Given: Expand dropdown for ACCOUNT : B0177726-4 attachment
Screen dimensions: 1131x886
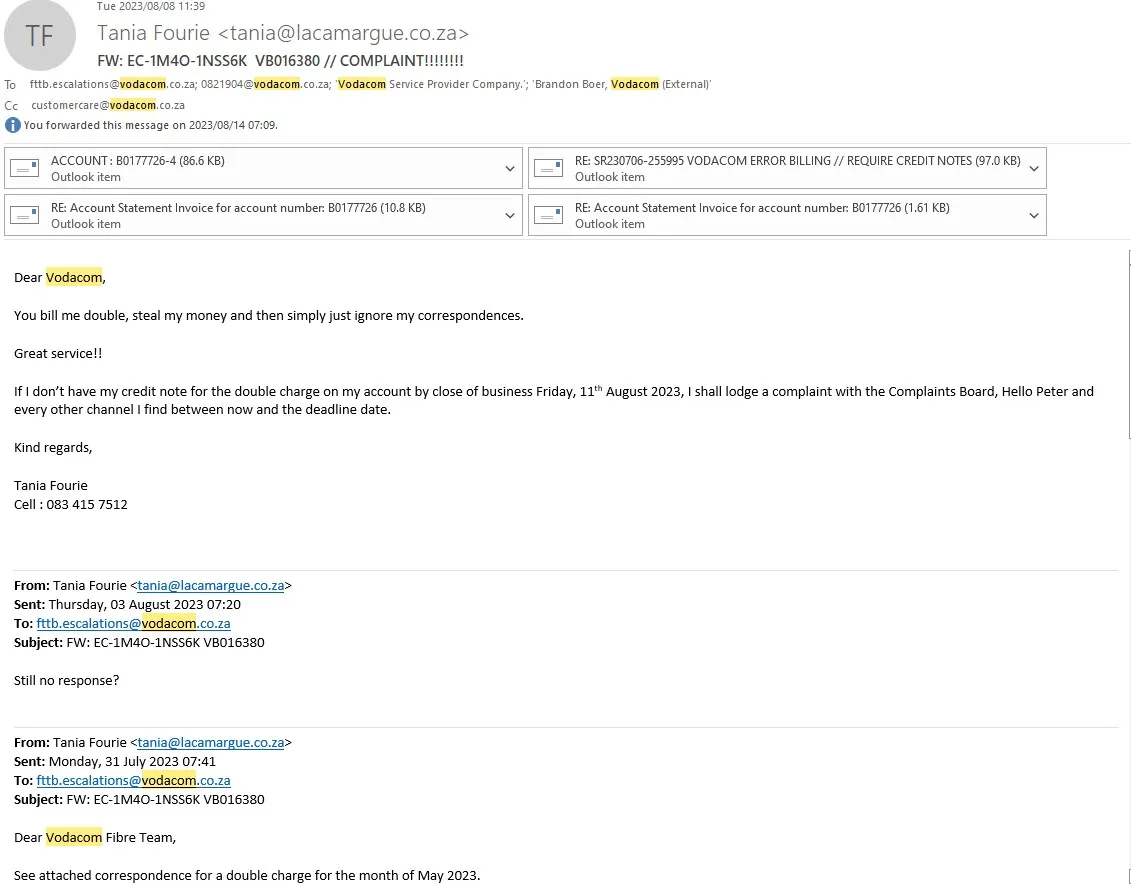Looking at the screenshot, I should click(x=510, y=169).
